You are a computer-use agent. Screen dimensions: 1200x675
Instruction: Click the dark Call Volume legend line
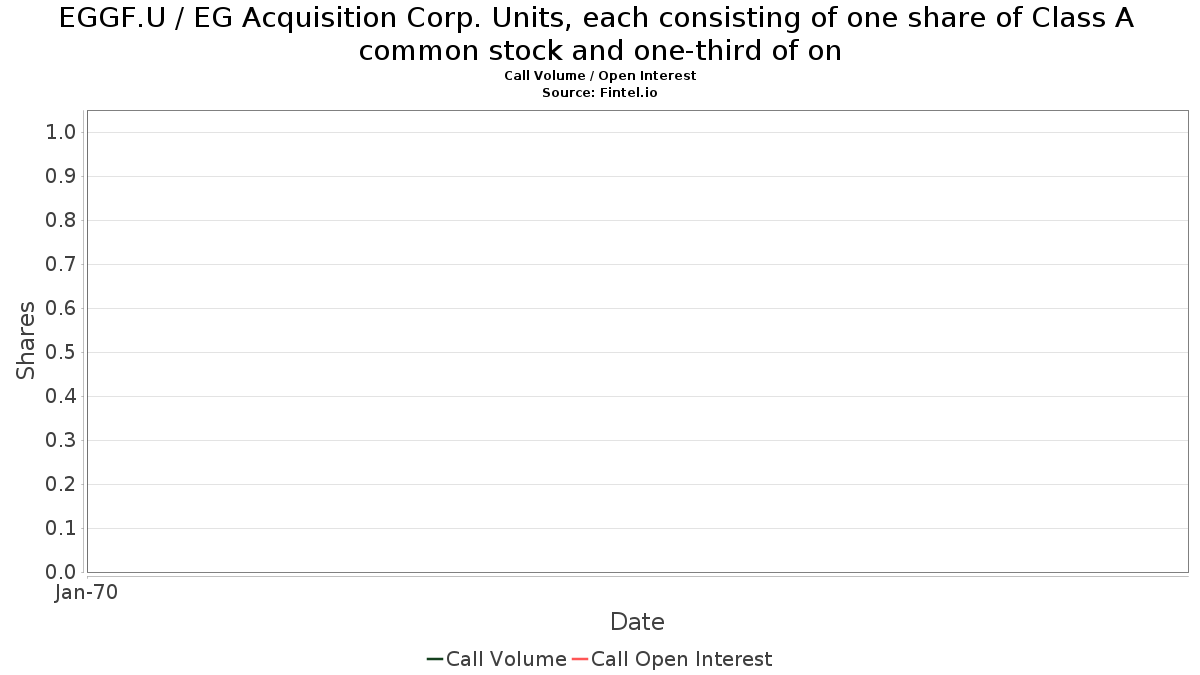click(x=435, y=659)
